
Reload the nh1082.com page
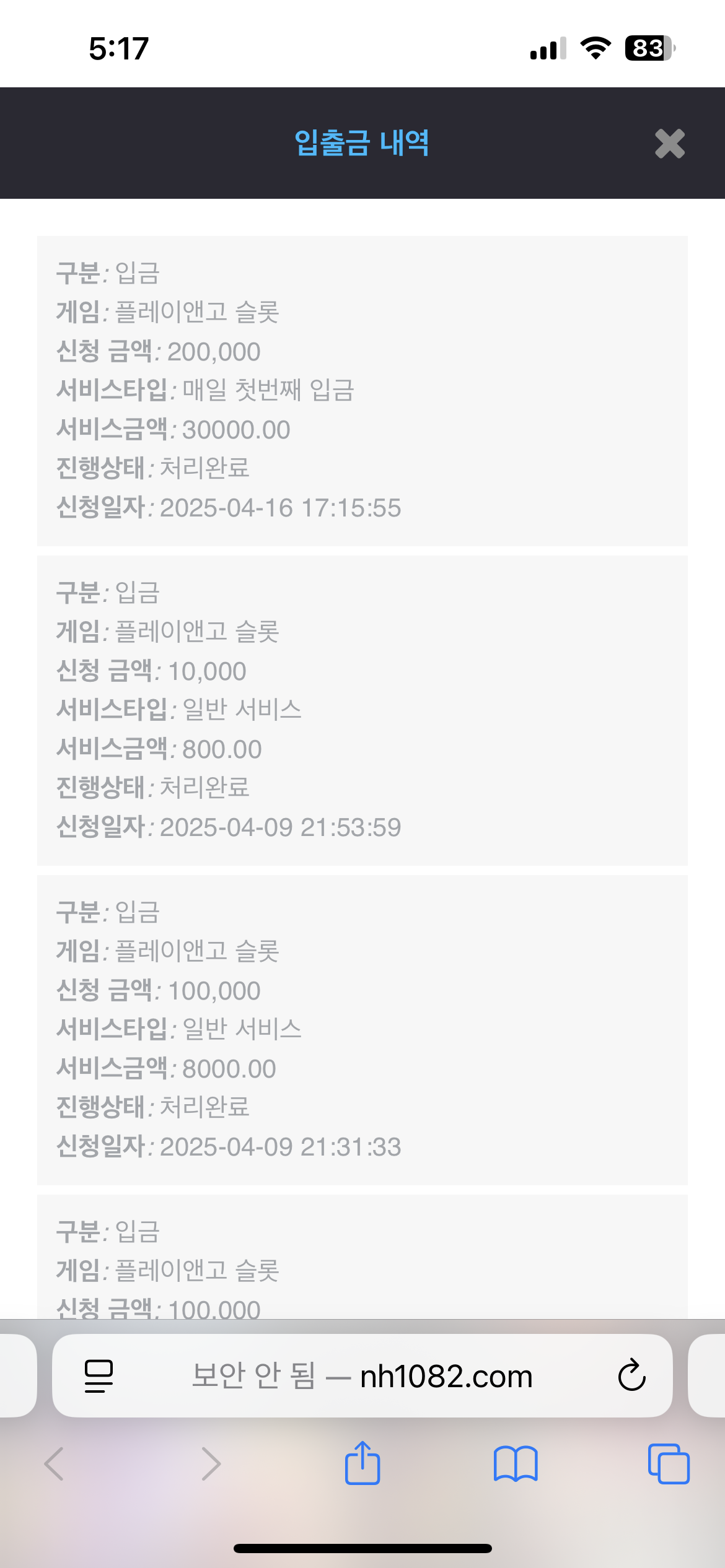click(x=631, y=1376)
